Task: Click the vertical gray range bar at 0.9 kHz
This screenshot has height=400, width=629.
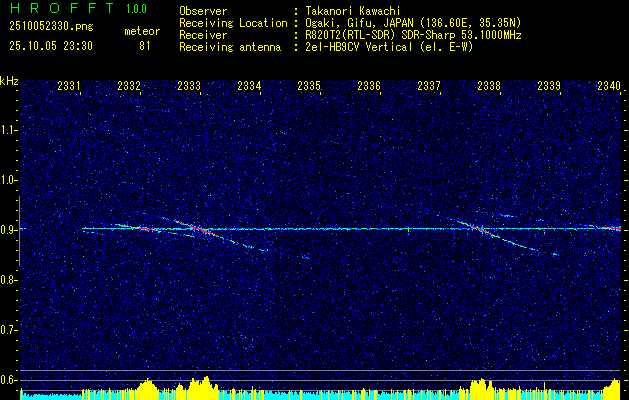Action: tap(19, 231)
